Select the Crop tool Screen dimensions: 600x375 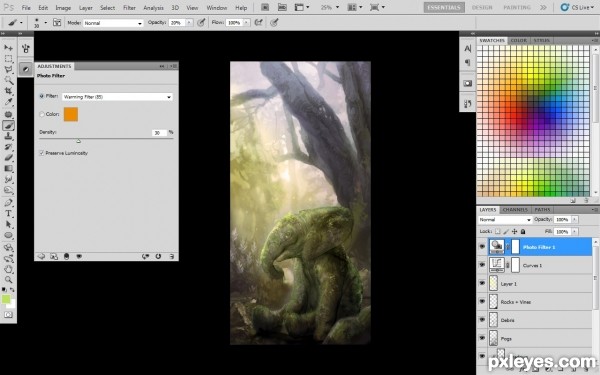click(x=8, y=91)
